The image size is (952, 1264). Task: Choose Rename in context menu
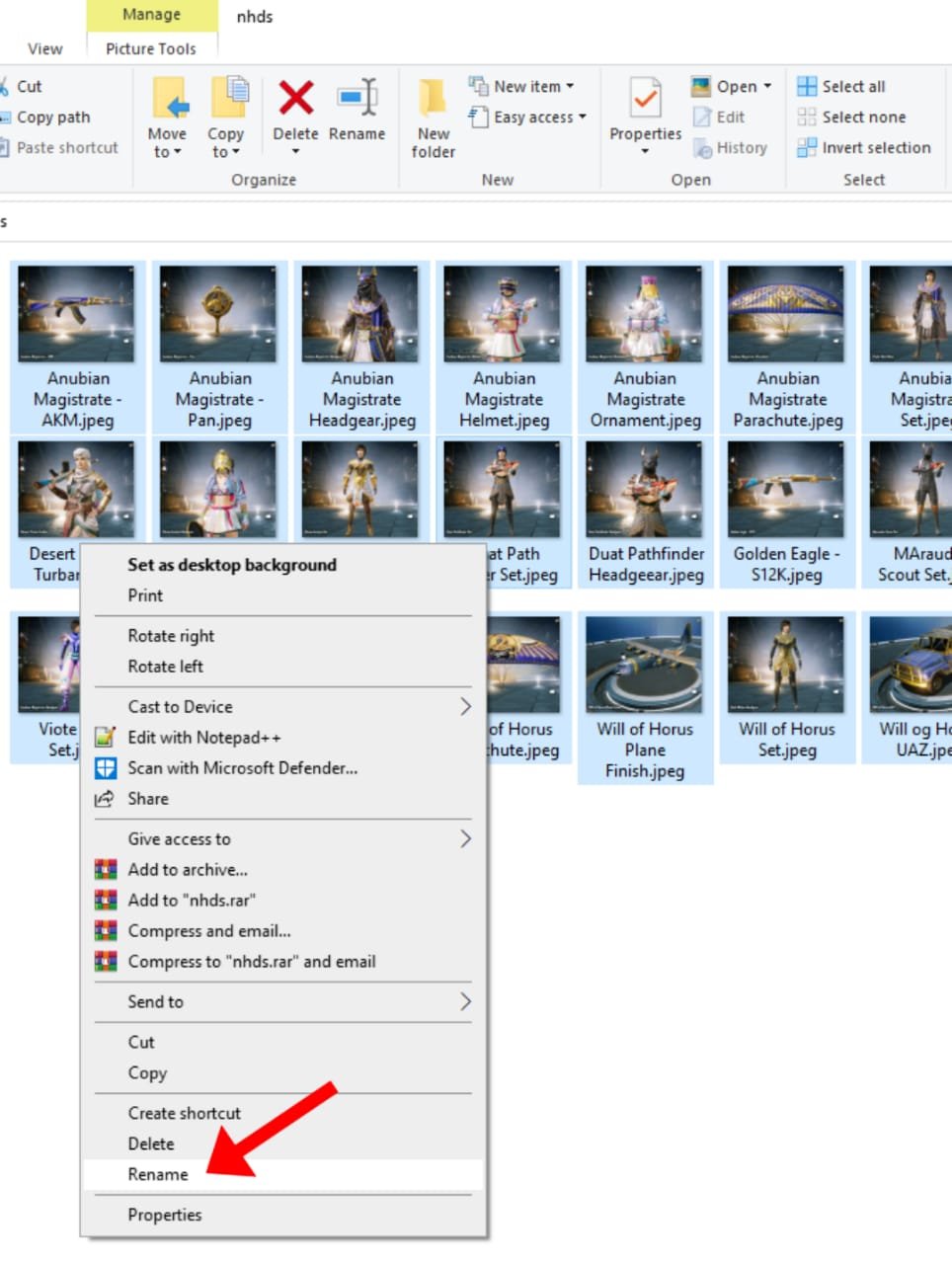click(x=282, y=1175)
